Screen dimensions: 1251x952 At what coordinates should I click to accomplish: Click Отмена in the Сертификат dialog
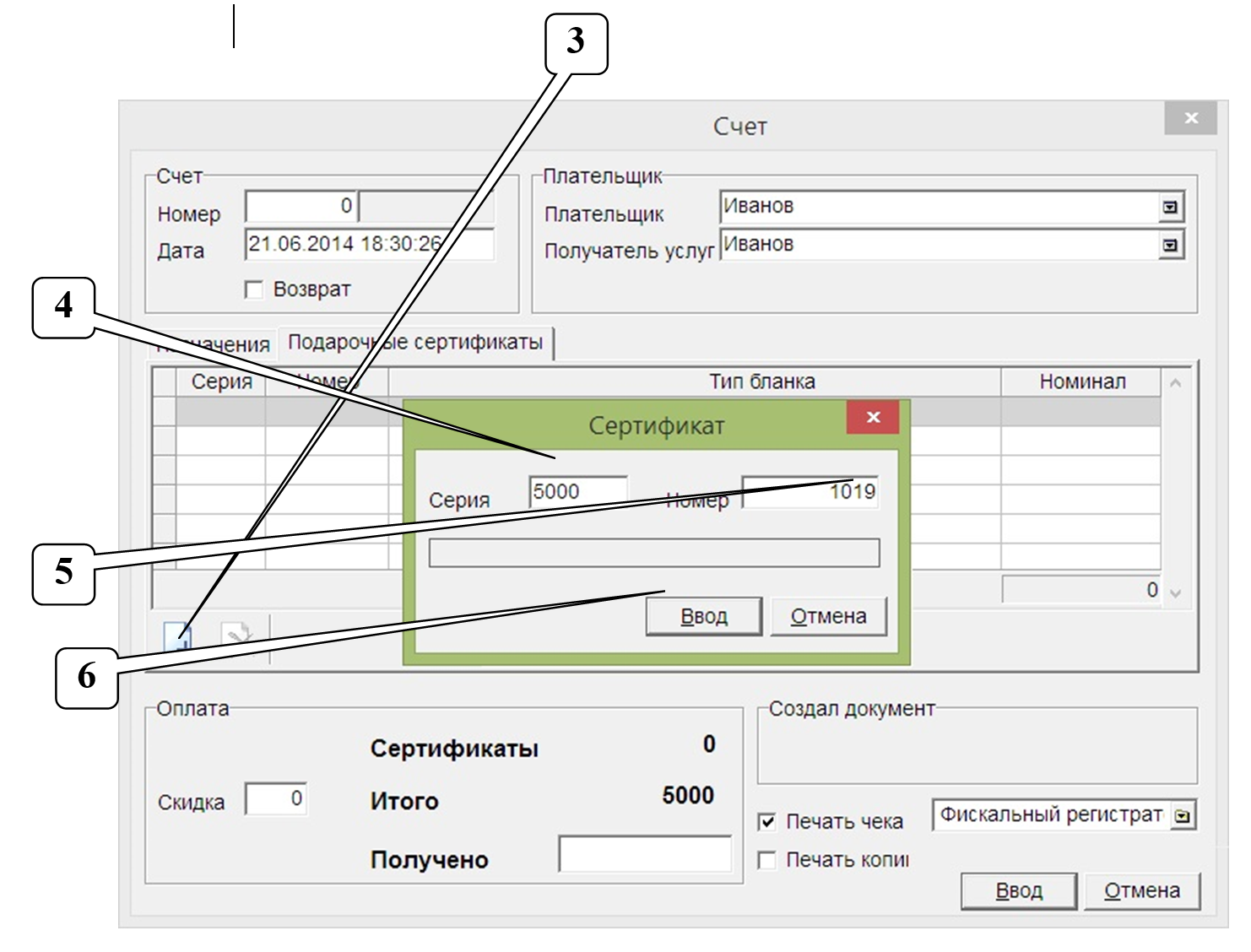coord(828,617)
